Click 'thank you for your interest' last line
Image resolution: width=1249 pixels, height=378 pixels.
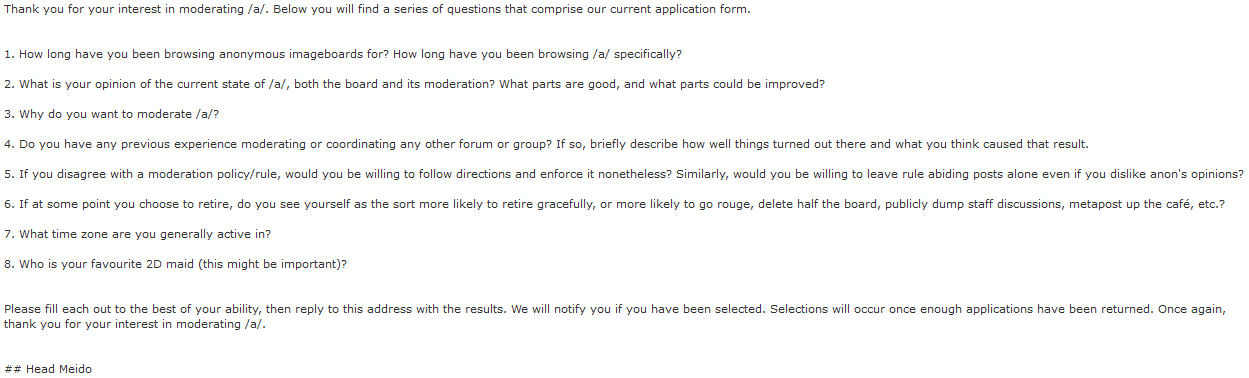pyautogui.click(x=78, y=324)
